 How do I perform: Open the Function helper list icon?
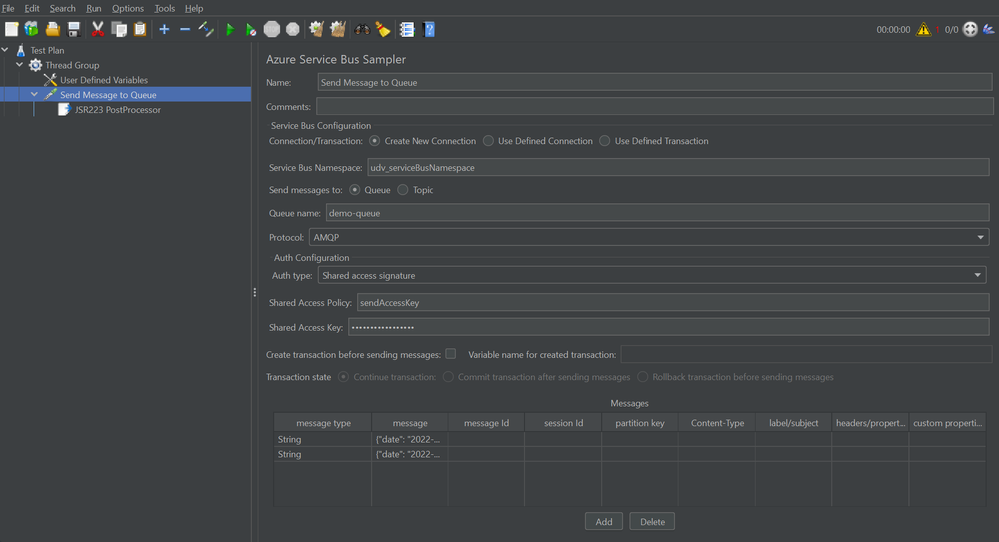point(406,29)
